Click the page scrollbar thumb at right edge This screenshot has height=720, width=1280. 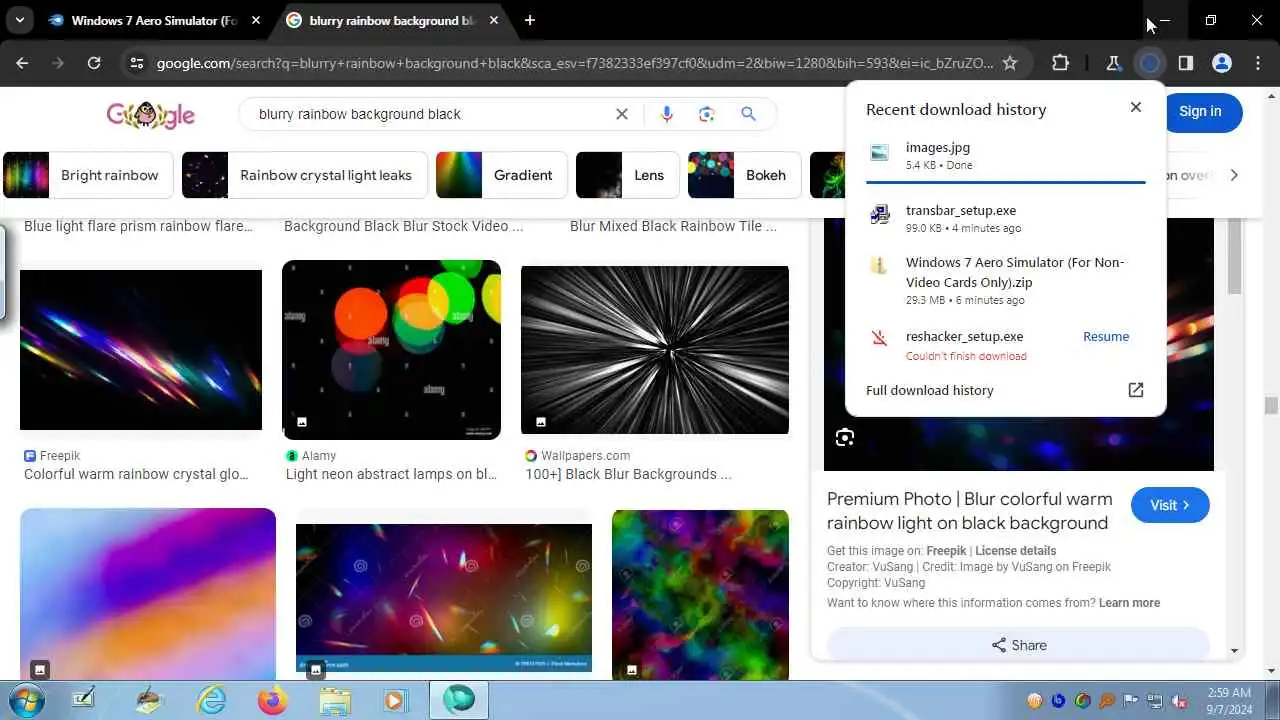[x=1271, y=405]
